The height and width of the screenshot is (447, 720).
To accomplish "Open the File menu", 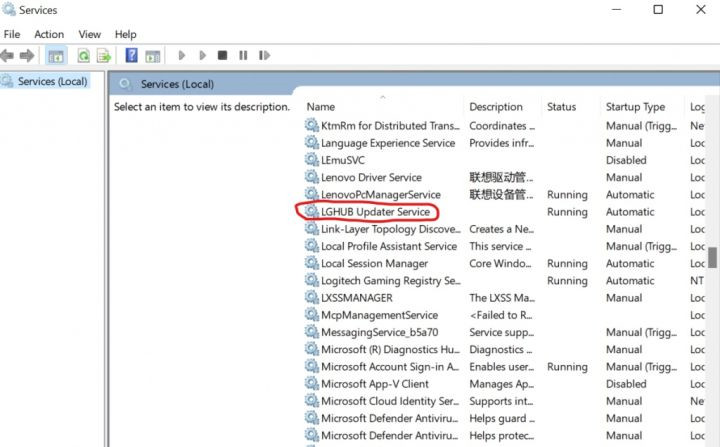I will tap(12, 34).
